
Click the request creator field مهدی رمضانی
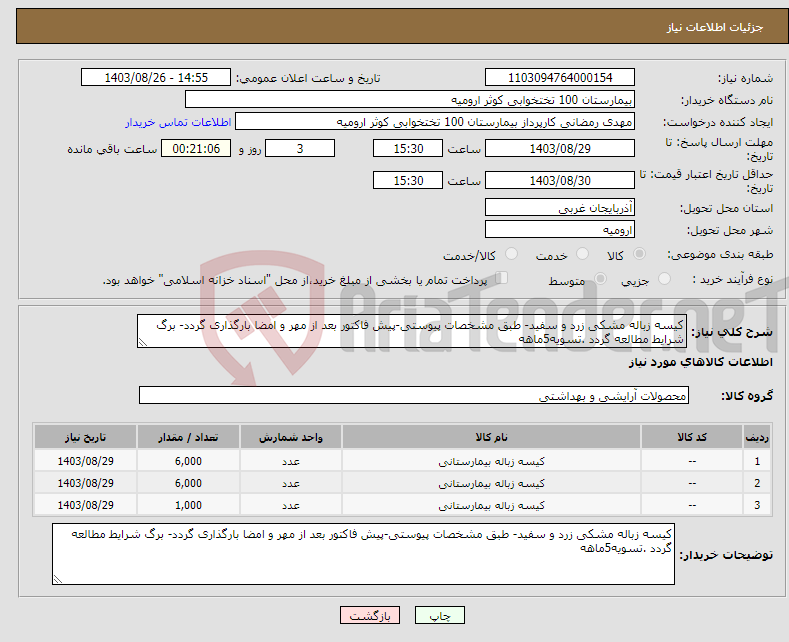point(435,122)
